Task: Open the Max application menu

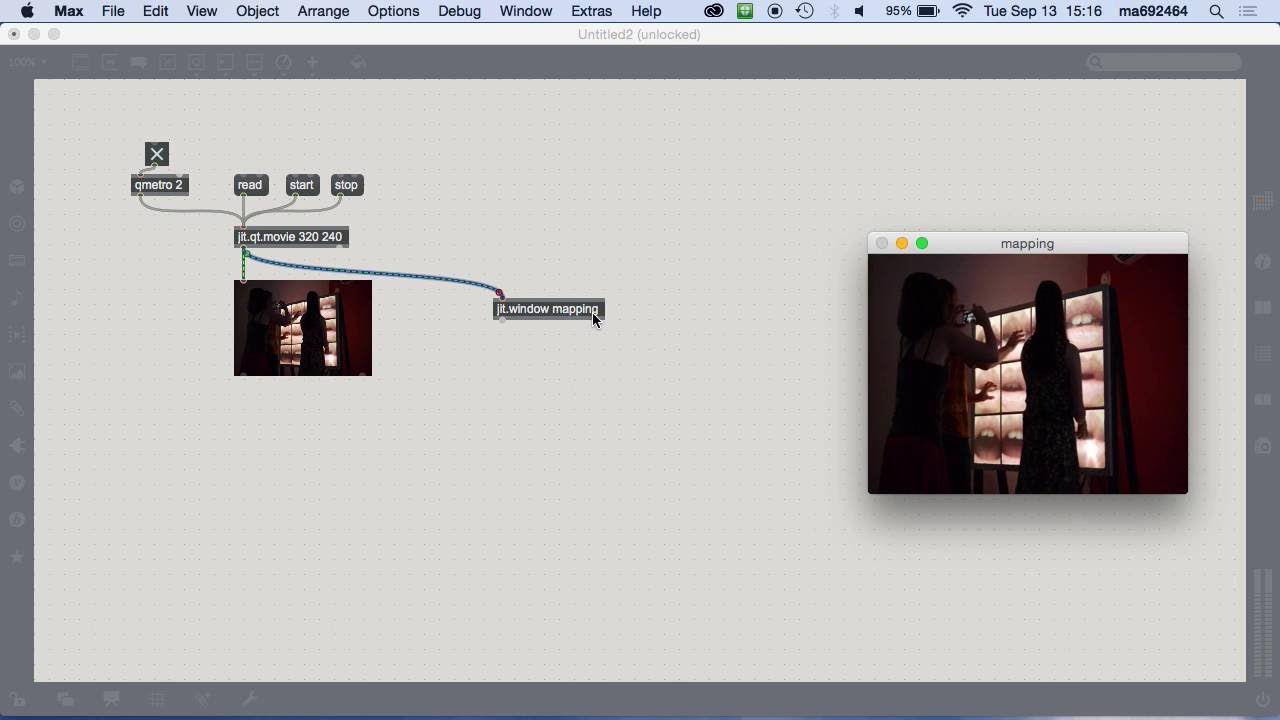Action: point(68,11)
